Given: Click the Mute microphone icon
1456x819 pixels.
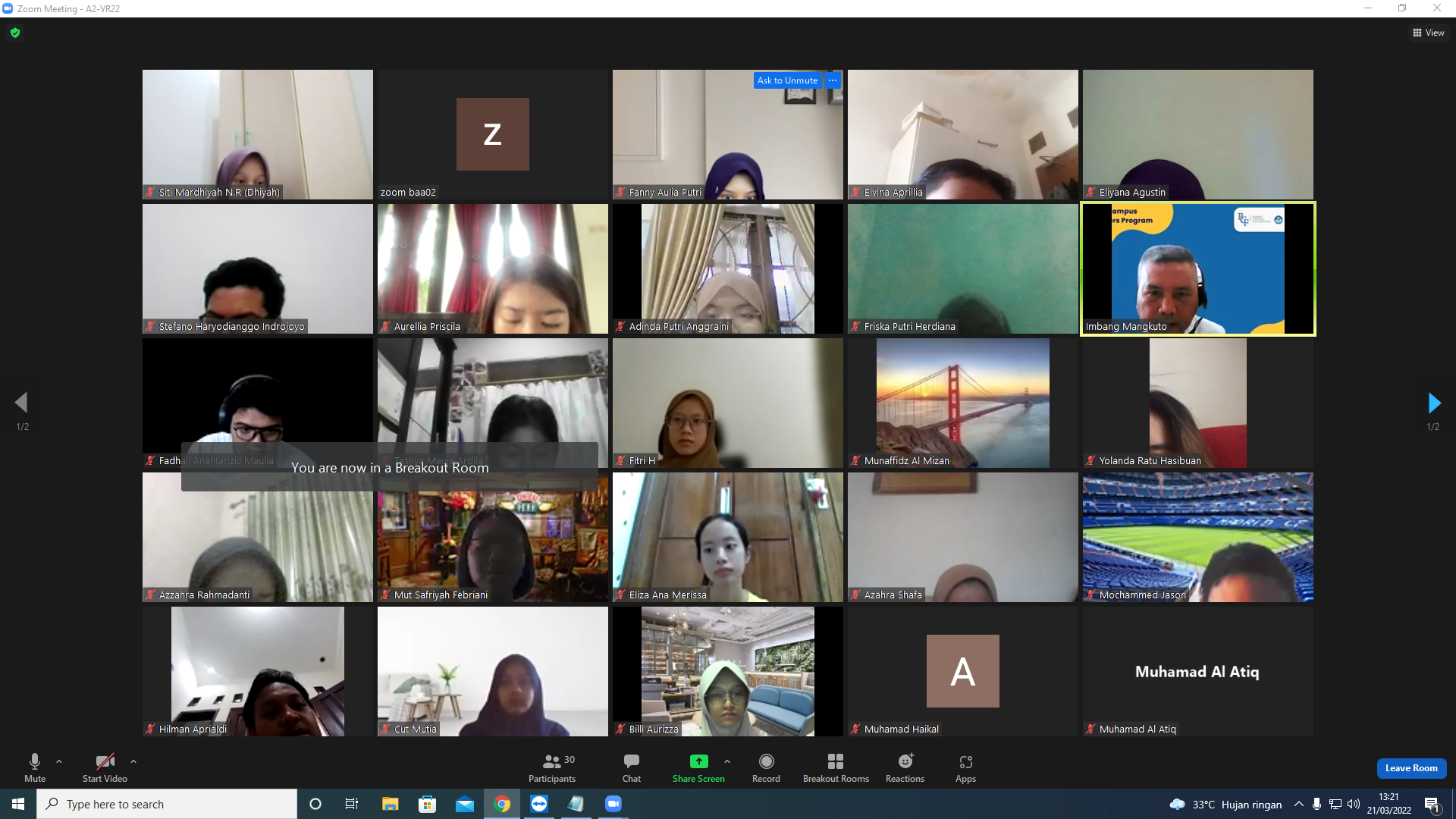Looking at the screenshot, I should (35, 761).
